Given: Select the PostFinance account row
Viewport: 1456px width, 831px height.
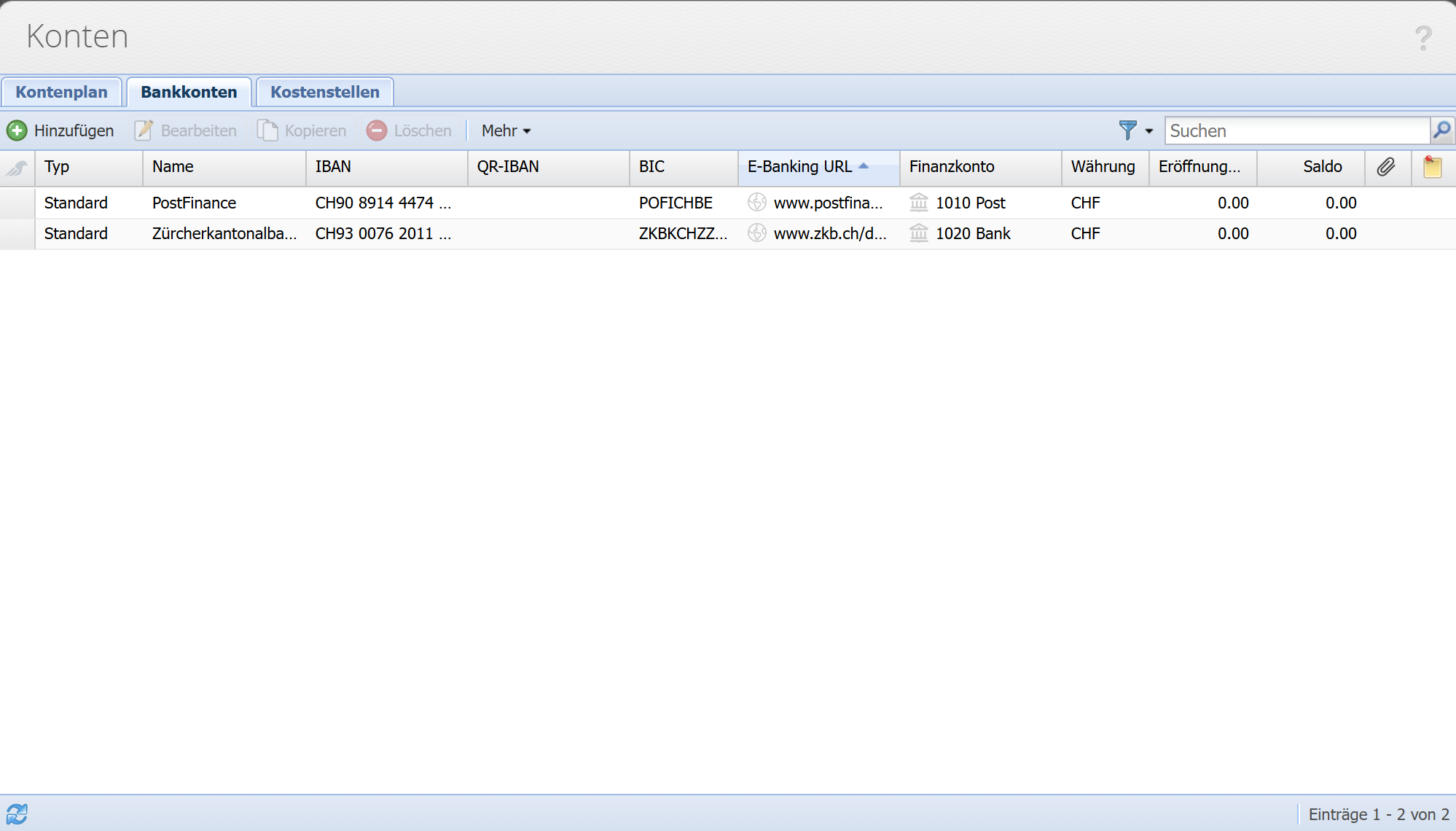Looking at the screenshot, I should pyautogui.click(x=194, y=203).
